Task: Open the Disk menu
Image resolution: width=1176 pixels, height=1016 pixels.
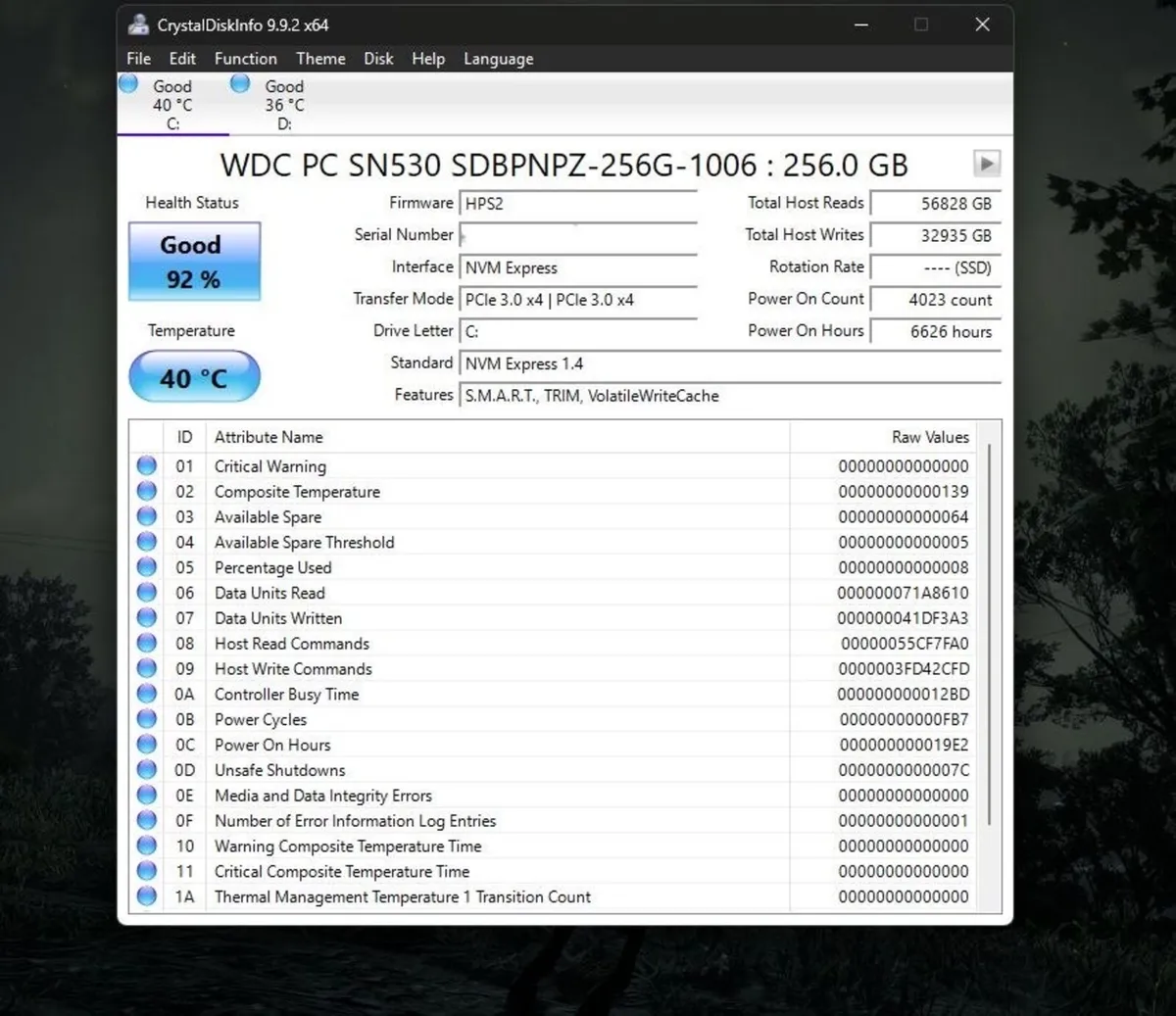Action: coord(378,59)
